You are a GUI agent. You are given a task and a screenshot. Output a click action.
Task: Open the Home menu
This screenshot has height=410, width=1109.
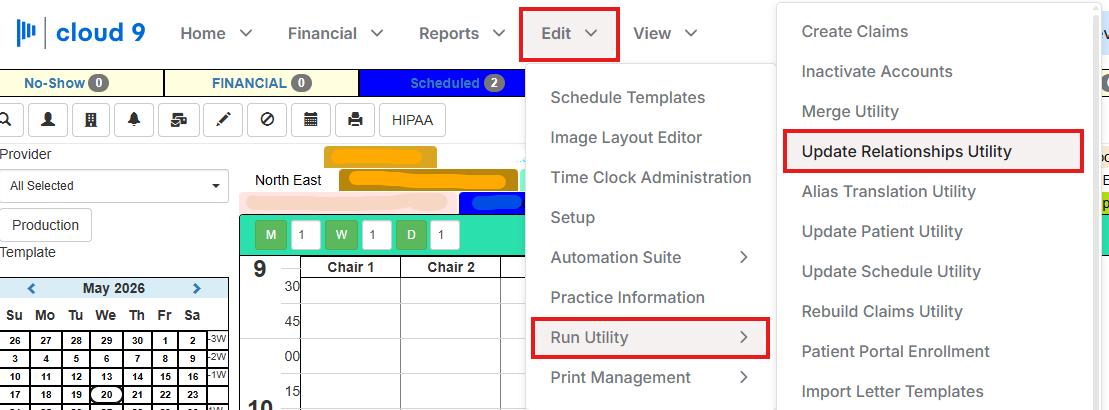pyautogui.click(x=216, y=33)
